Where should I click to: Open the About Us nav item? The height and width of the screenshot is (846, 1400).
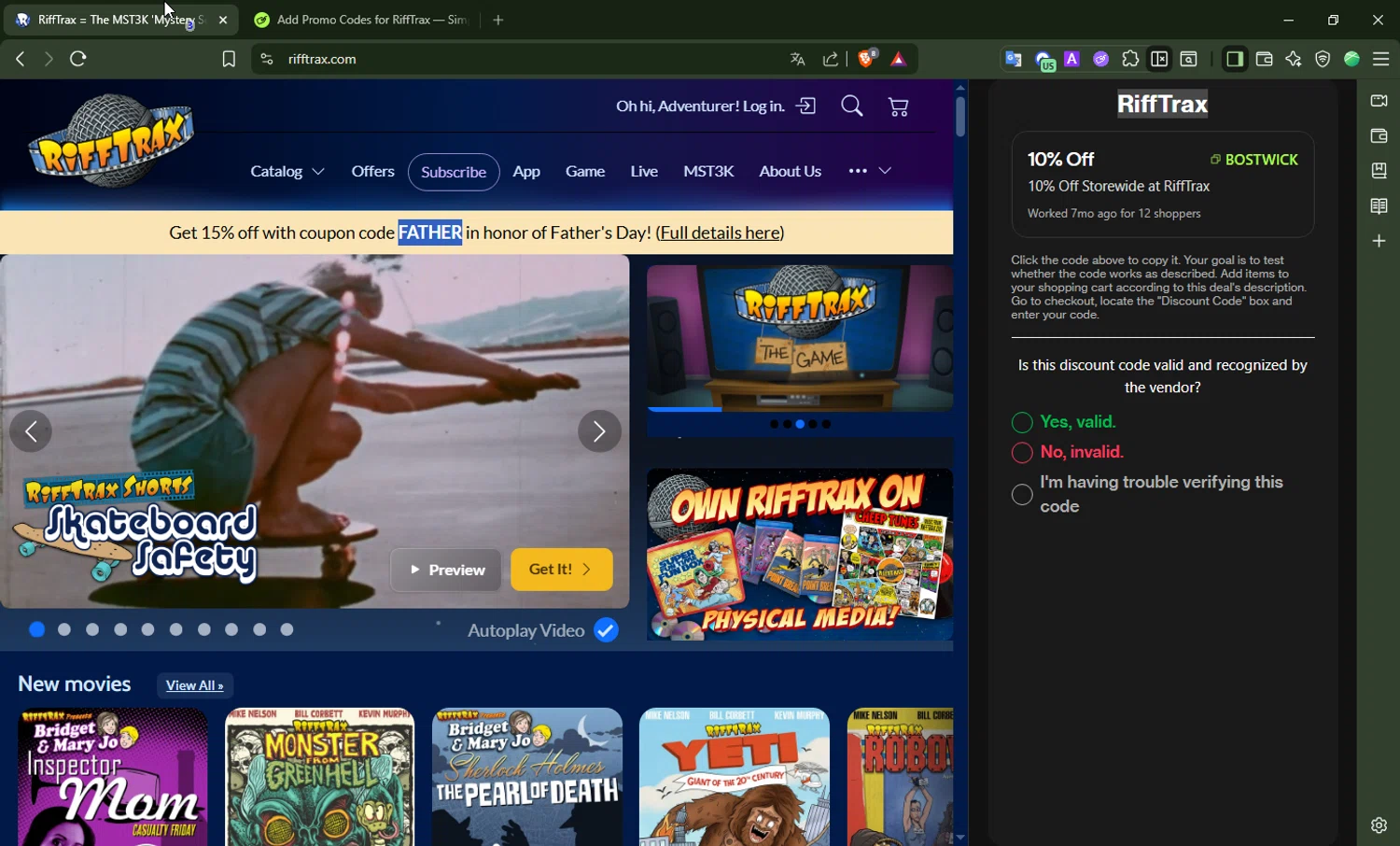[790, 171]
